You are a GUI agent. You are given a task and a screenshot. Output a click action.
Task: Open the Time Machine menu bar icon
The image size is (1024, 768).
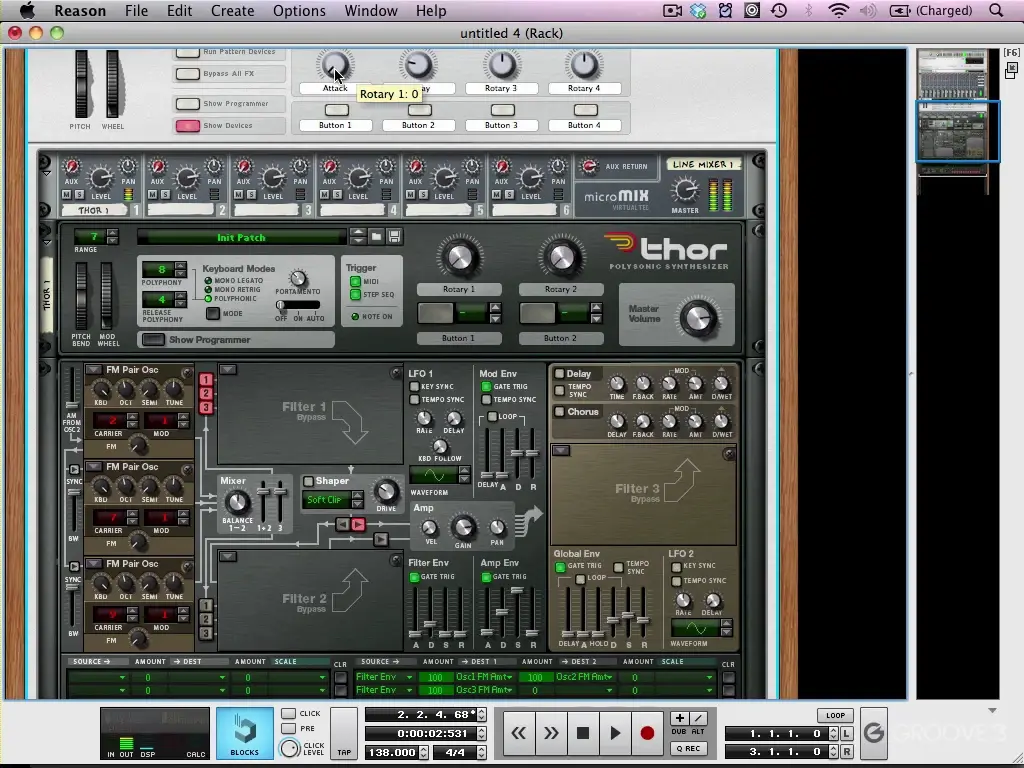click(779, 10)
